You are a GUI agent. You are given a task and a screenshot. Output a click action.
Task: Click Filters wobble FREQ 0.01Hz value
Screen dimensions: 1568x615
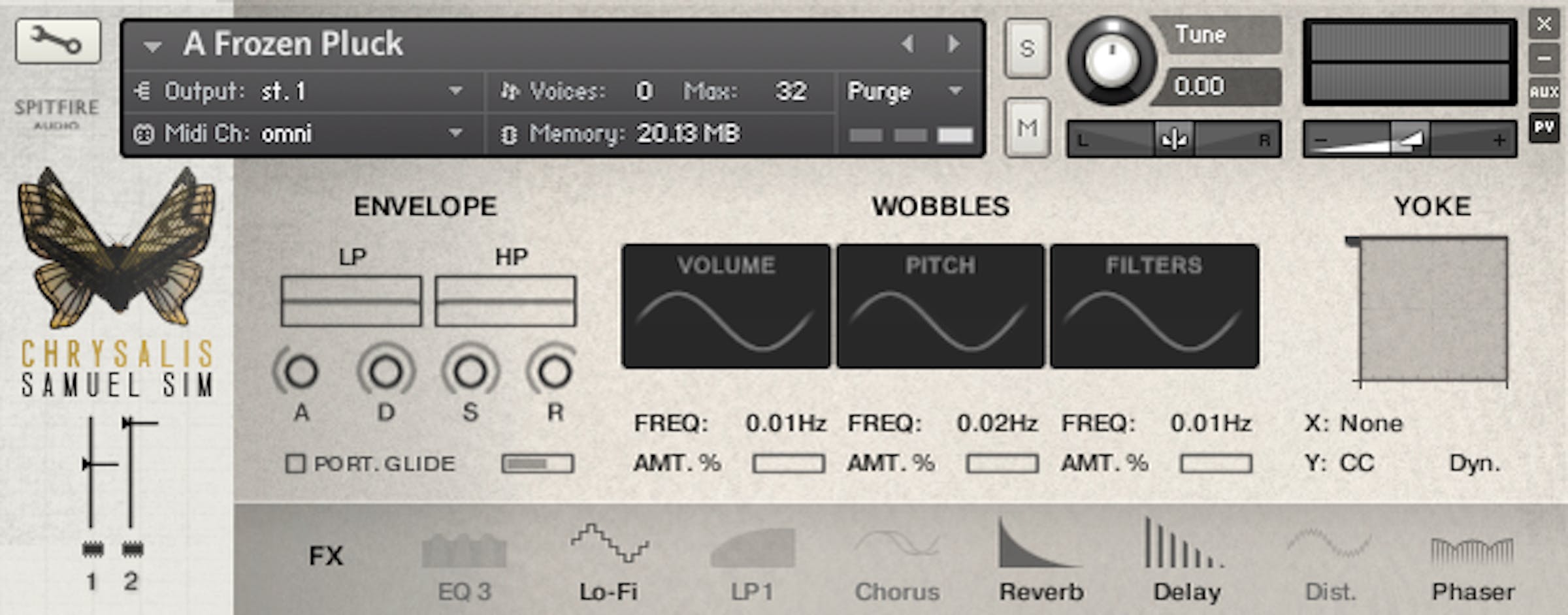(1211, 424)
